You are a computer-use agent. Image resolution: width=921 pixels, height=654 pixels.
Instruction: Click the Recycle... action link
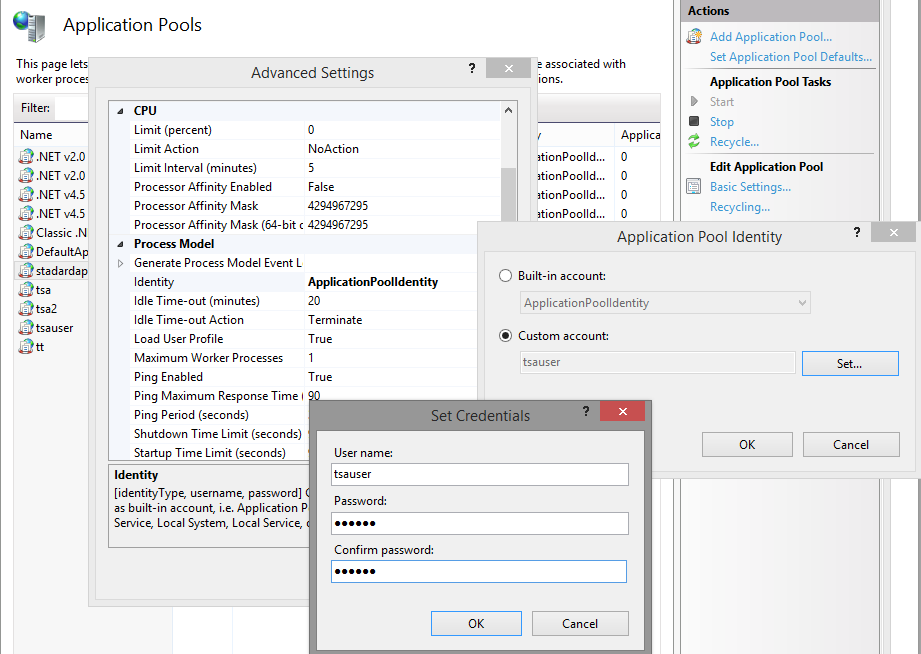coord(734,142)
